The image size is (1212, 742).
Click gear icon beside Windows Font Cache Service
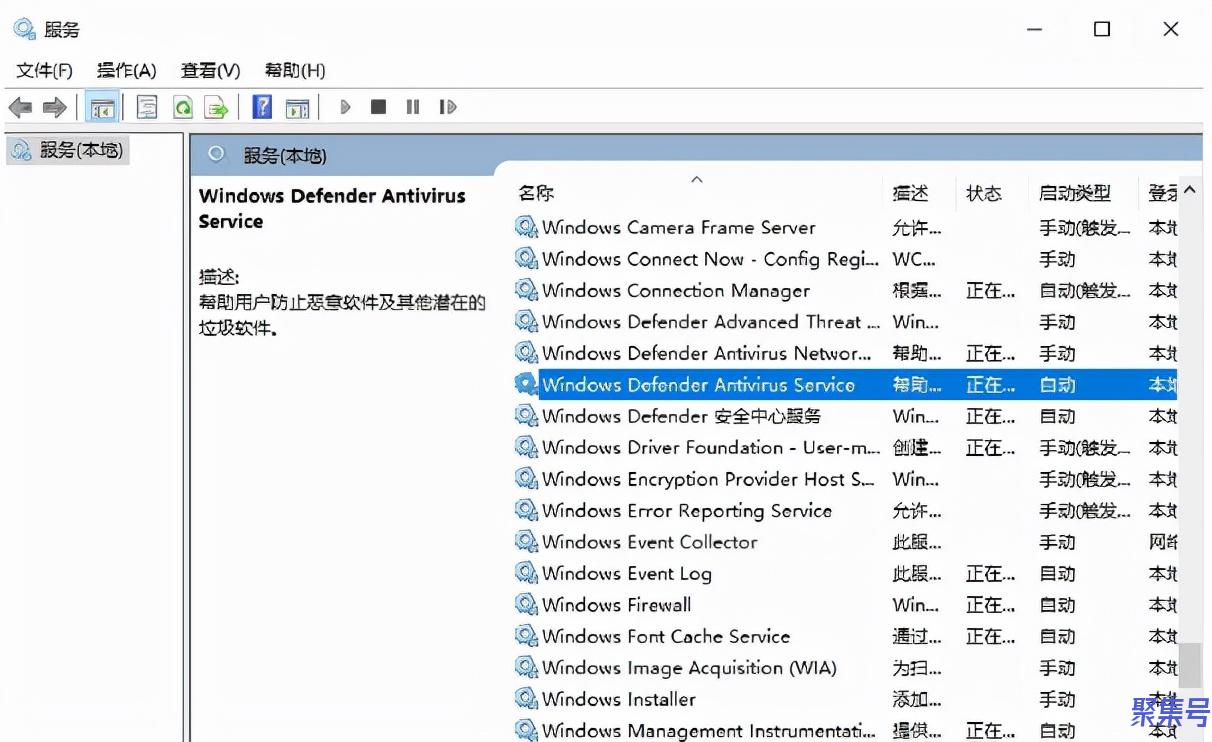(526, 636)
